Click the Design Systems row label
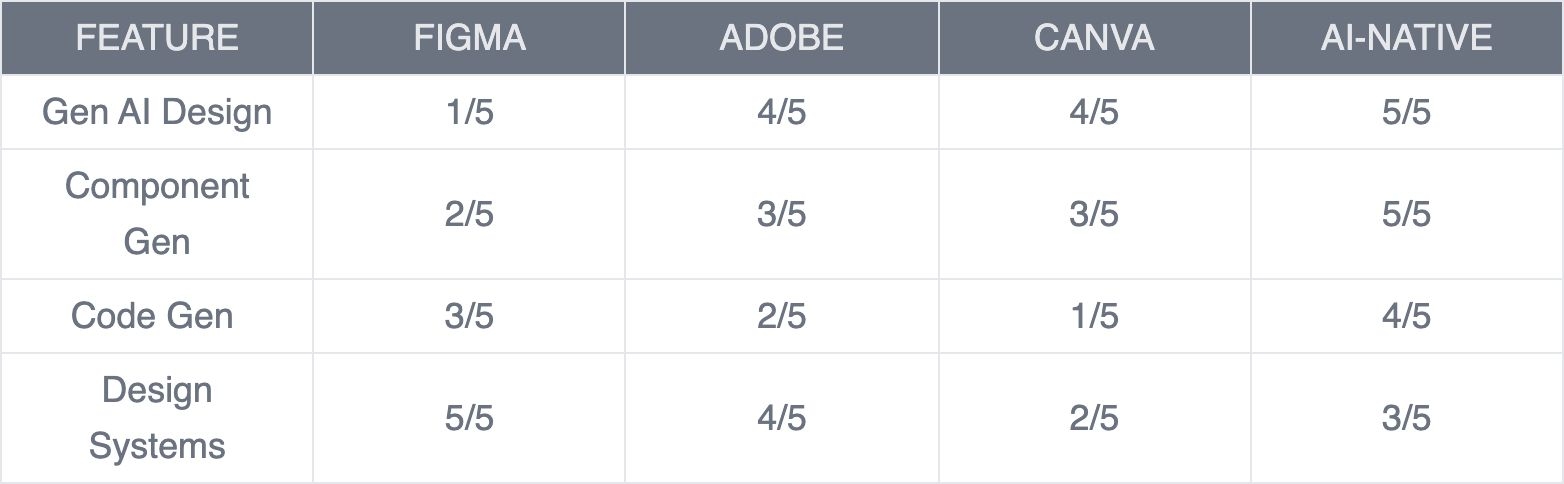Screen dimensions: 1564x484 [x=157, y=418]
